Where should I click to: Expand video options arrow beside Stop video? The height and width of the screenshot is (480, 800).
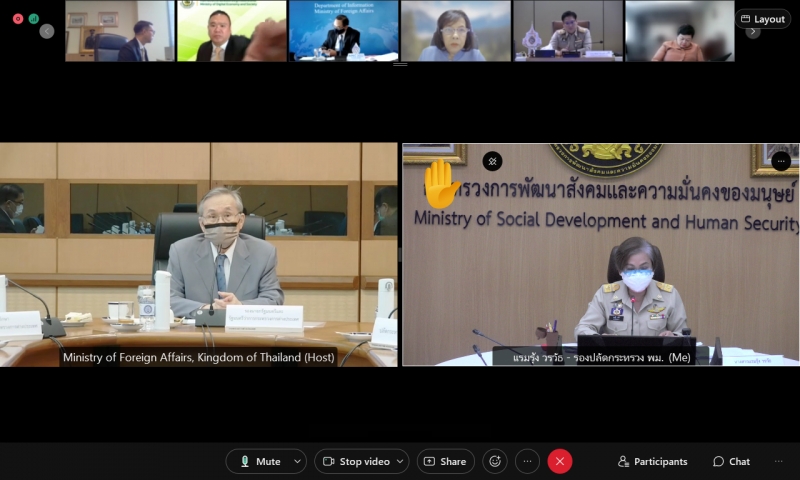(401, 461)
